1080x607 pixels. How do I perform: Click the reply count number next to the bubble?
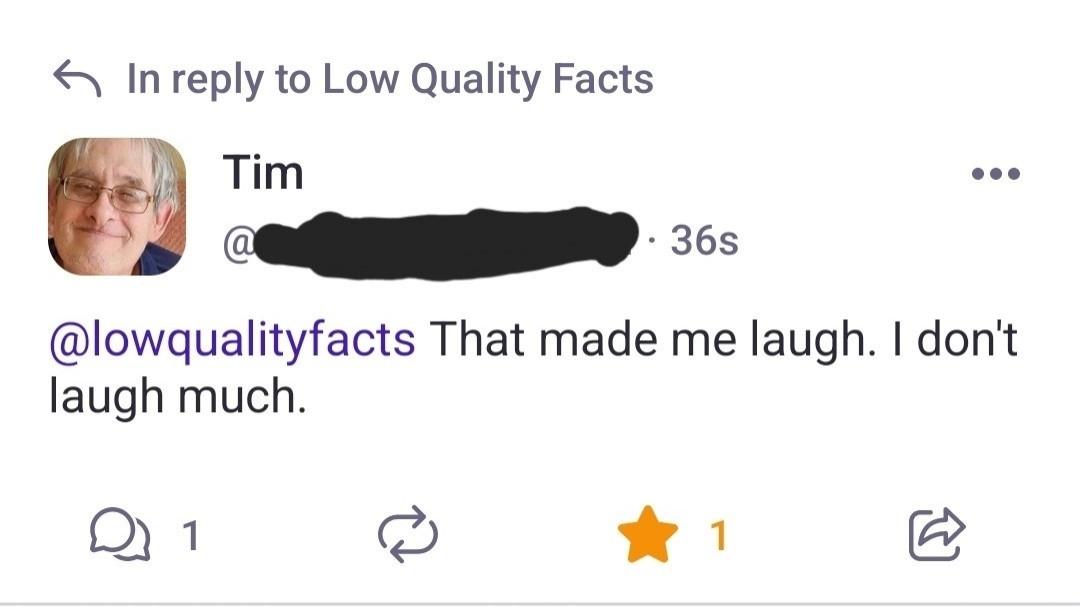click(x=190, y=536)
